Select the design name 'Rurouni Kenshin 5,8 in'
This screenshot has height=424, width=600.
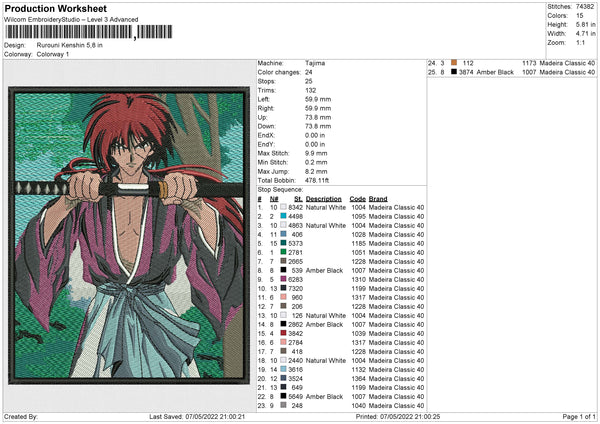coord(70,45)
